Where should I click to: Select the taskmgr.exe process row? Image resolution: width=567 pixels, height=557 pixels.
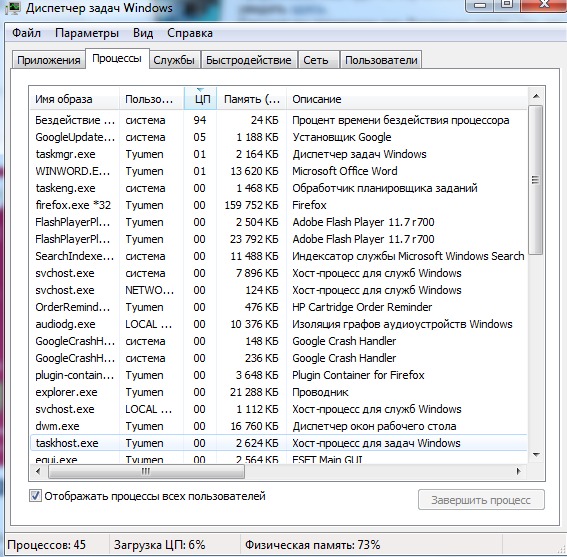pyautogui.click(x=278, y=154)
